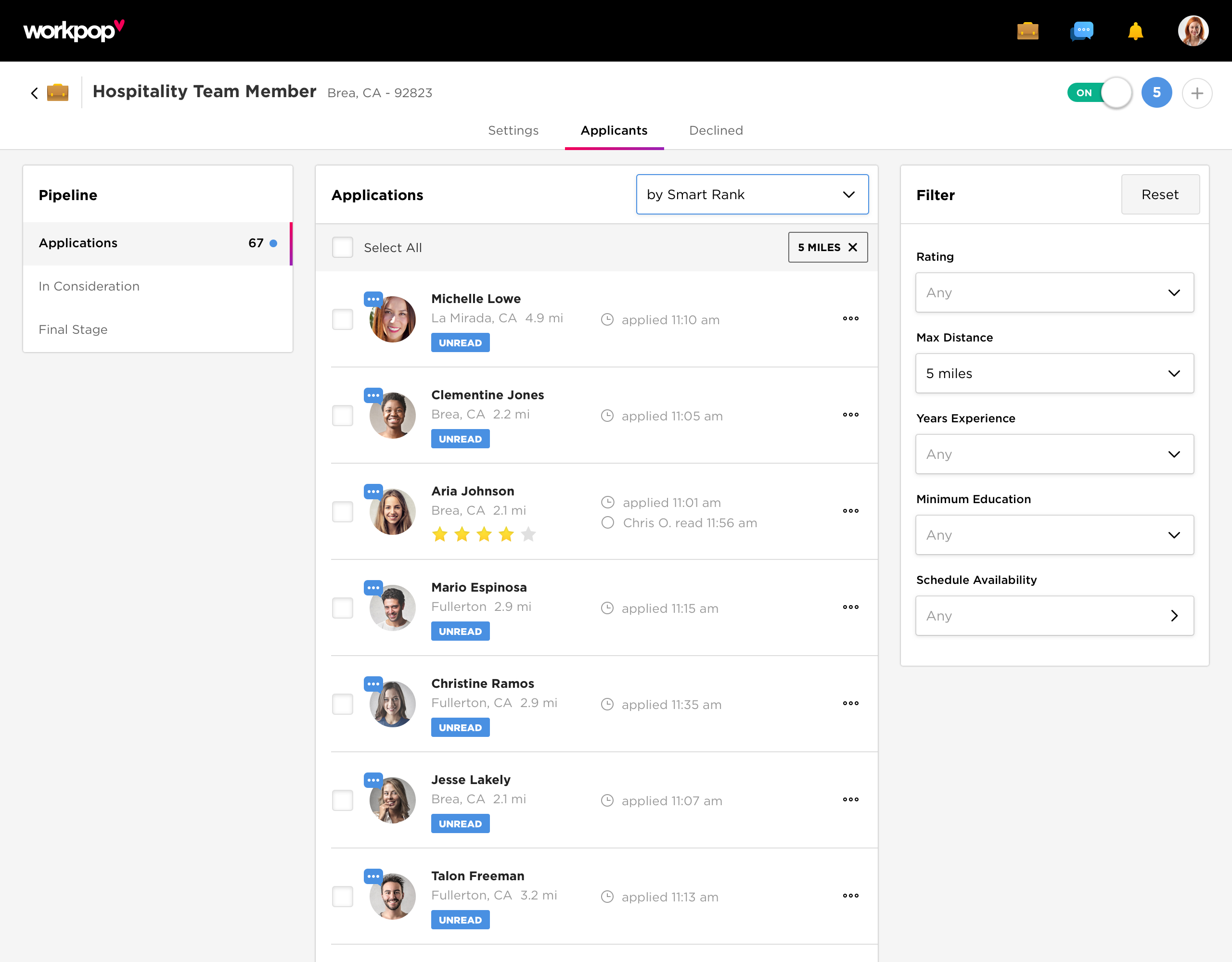Expand the Max Distance 5 miles dropdown
This screenshot has width=1232, height=962.
coord(1054,373)
